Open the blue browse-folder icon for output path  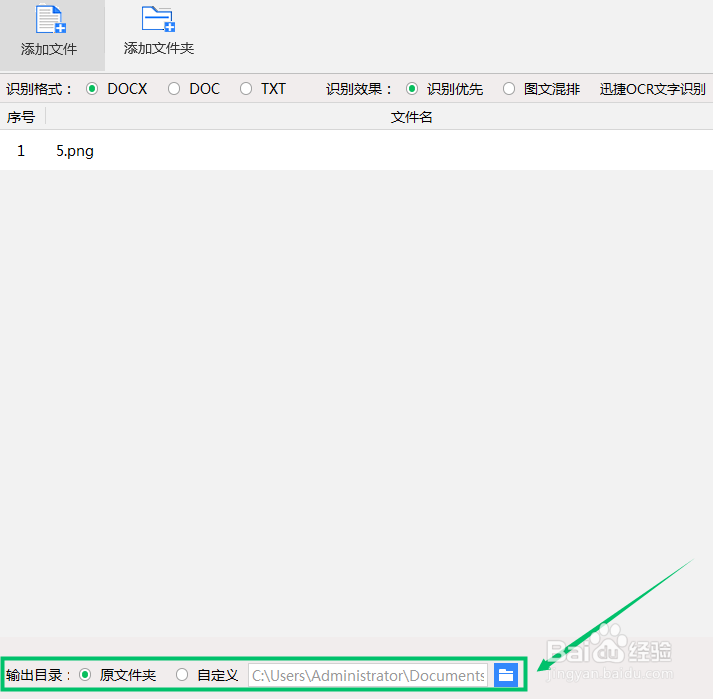click(x=506, y=675)
